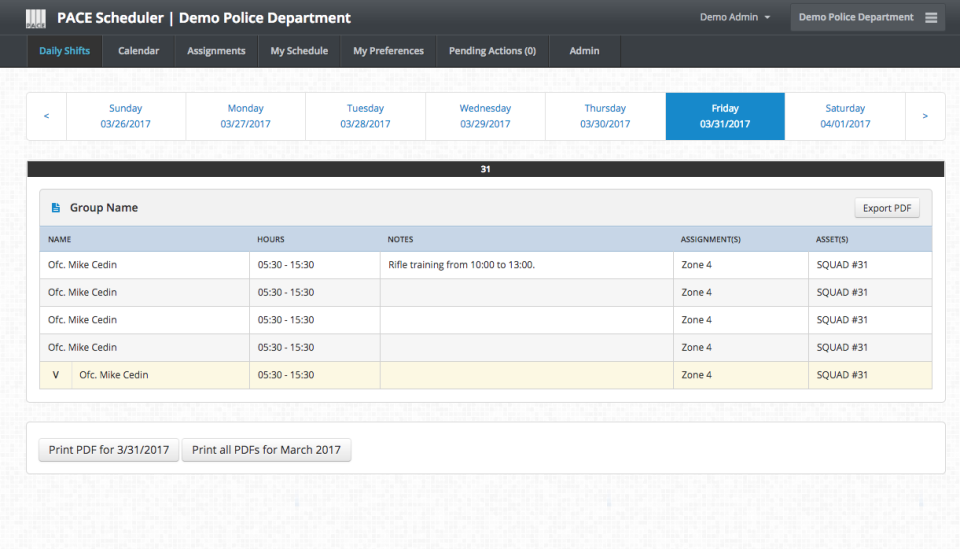
Task: Open the Assignments tab
Action: pyautogui.click(x=216, y=51)
